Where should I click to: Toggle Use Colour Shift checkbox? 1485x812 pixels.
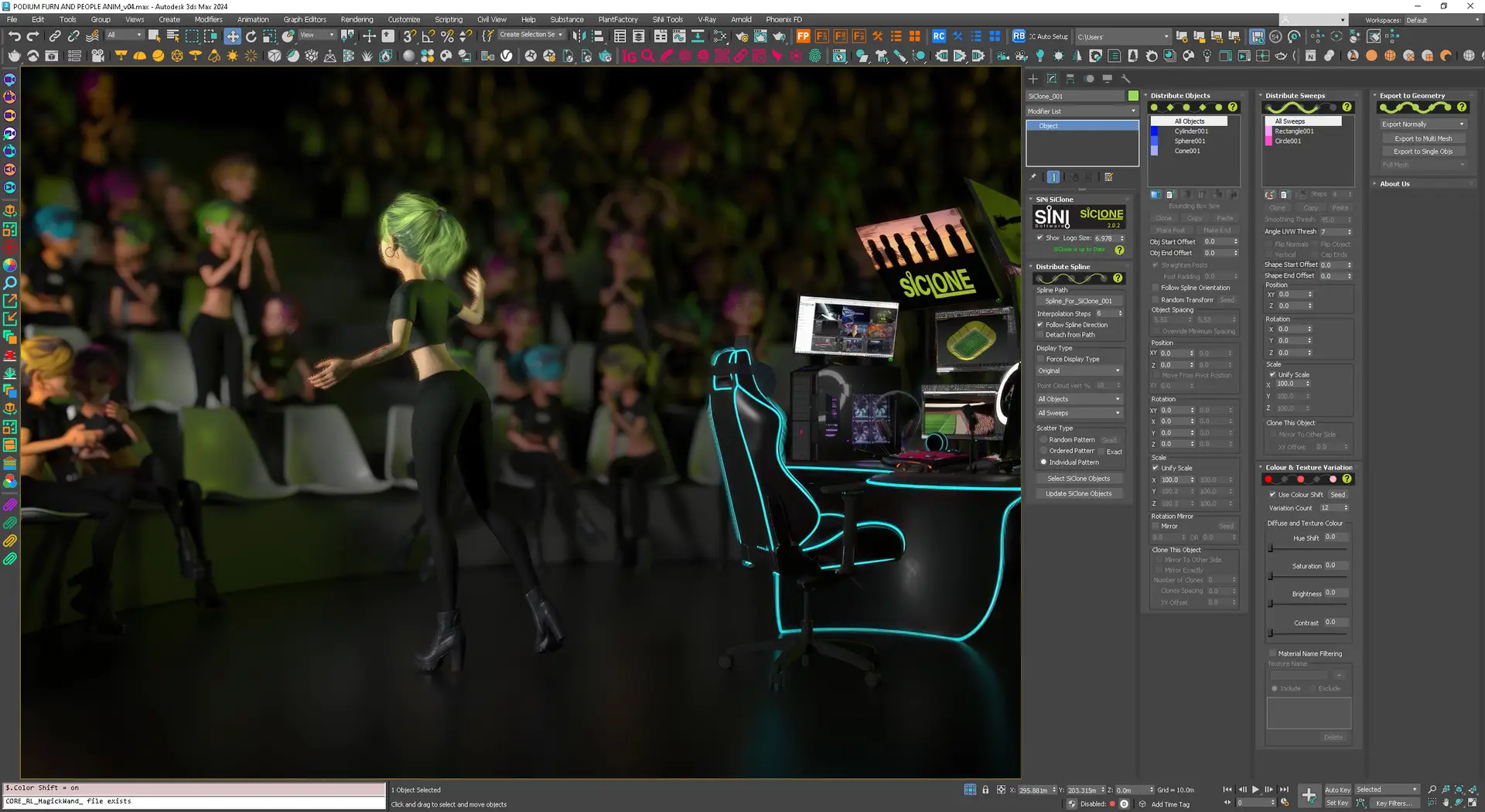click(x=1272, y=495)
